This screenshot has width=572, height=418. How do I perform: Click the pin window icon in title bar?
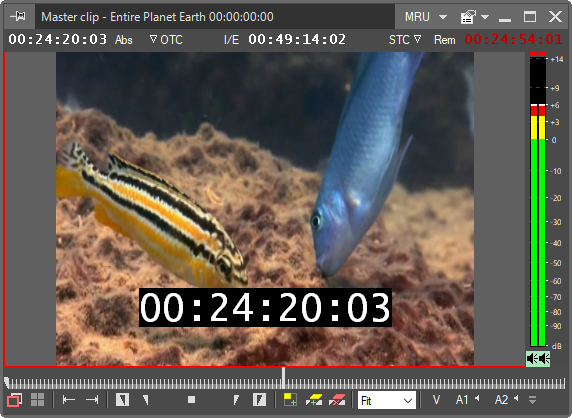[x=18, y=16]
